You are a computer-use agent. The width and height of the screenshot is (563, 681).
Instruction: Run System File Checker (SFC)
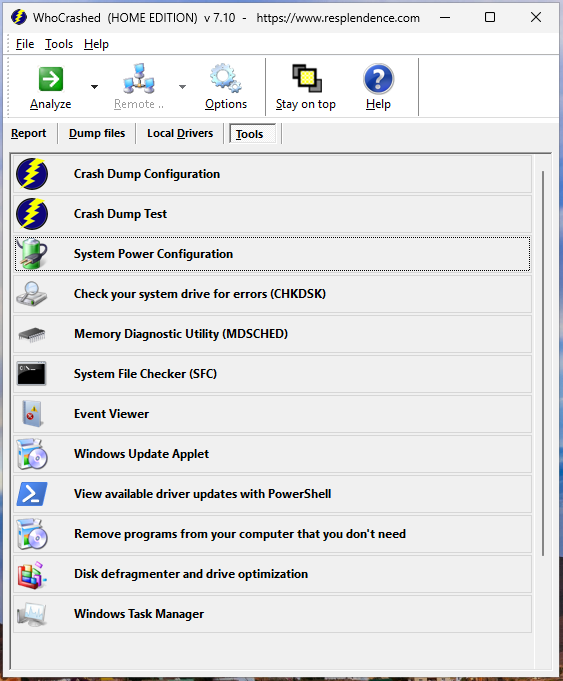146,374
